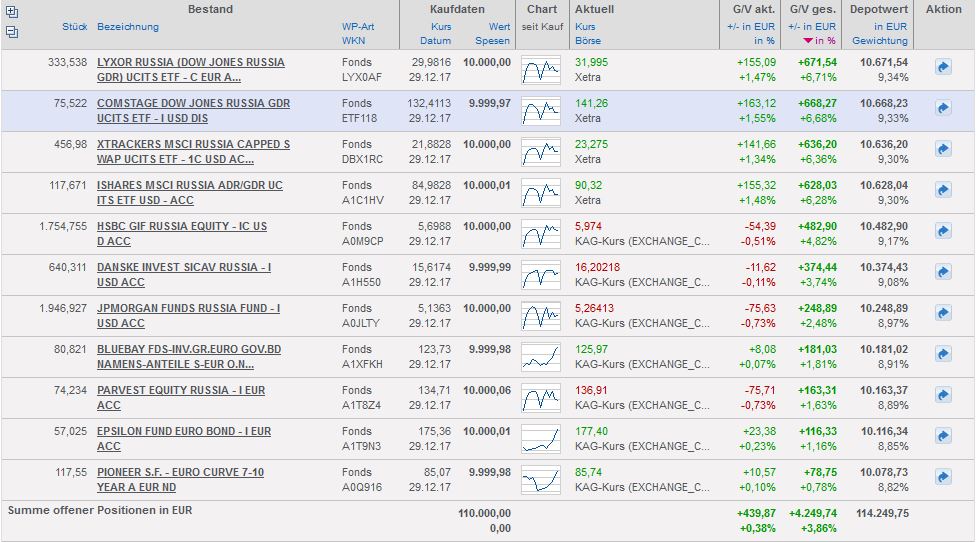Sort table by Bezeichnung column

point(130,26)
